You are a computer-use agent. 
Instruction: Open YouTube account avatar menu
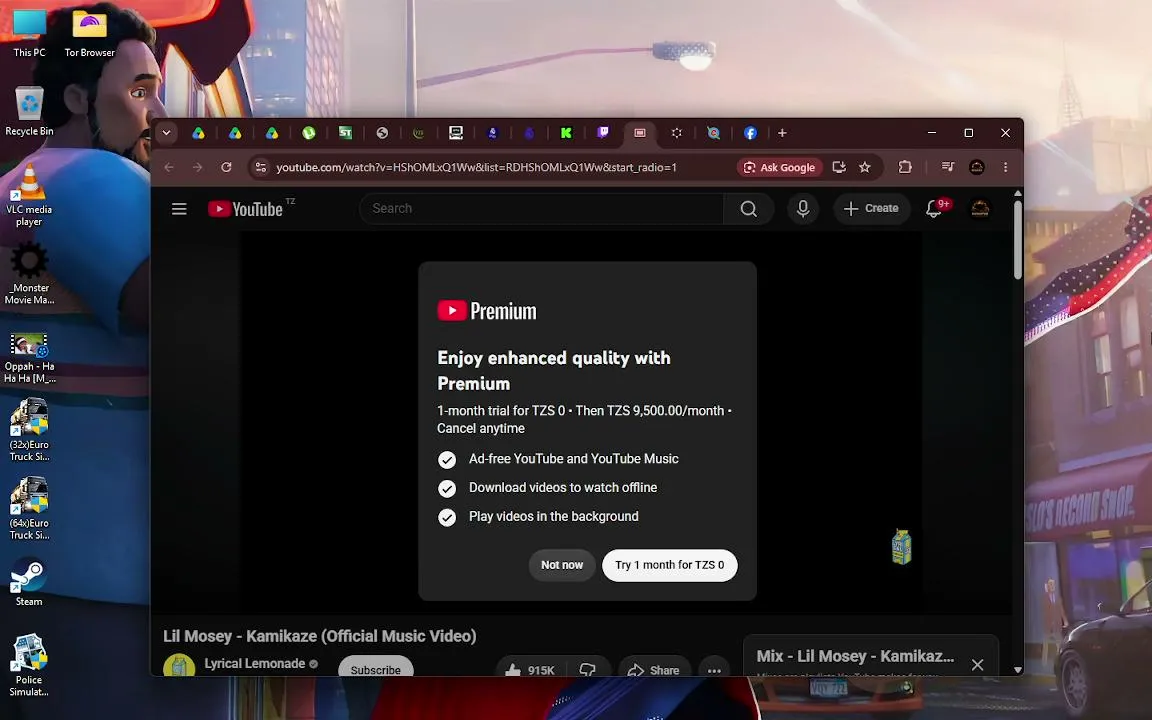980,209
